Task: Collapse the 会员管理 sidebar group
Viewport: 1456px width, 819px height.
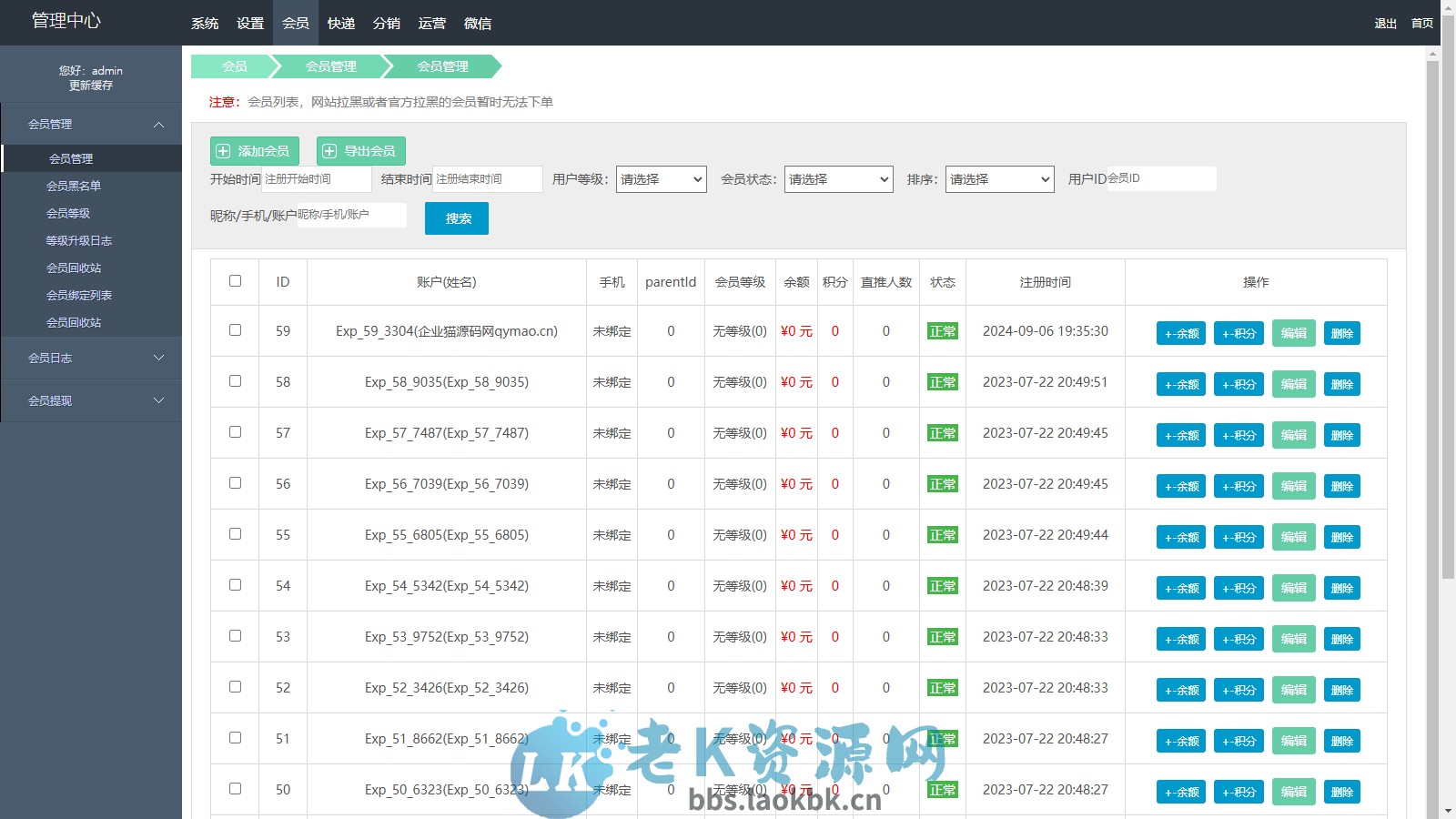Action: pos(91,123)
